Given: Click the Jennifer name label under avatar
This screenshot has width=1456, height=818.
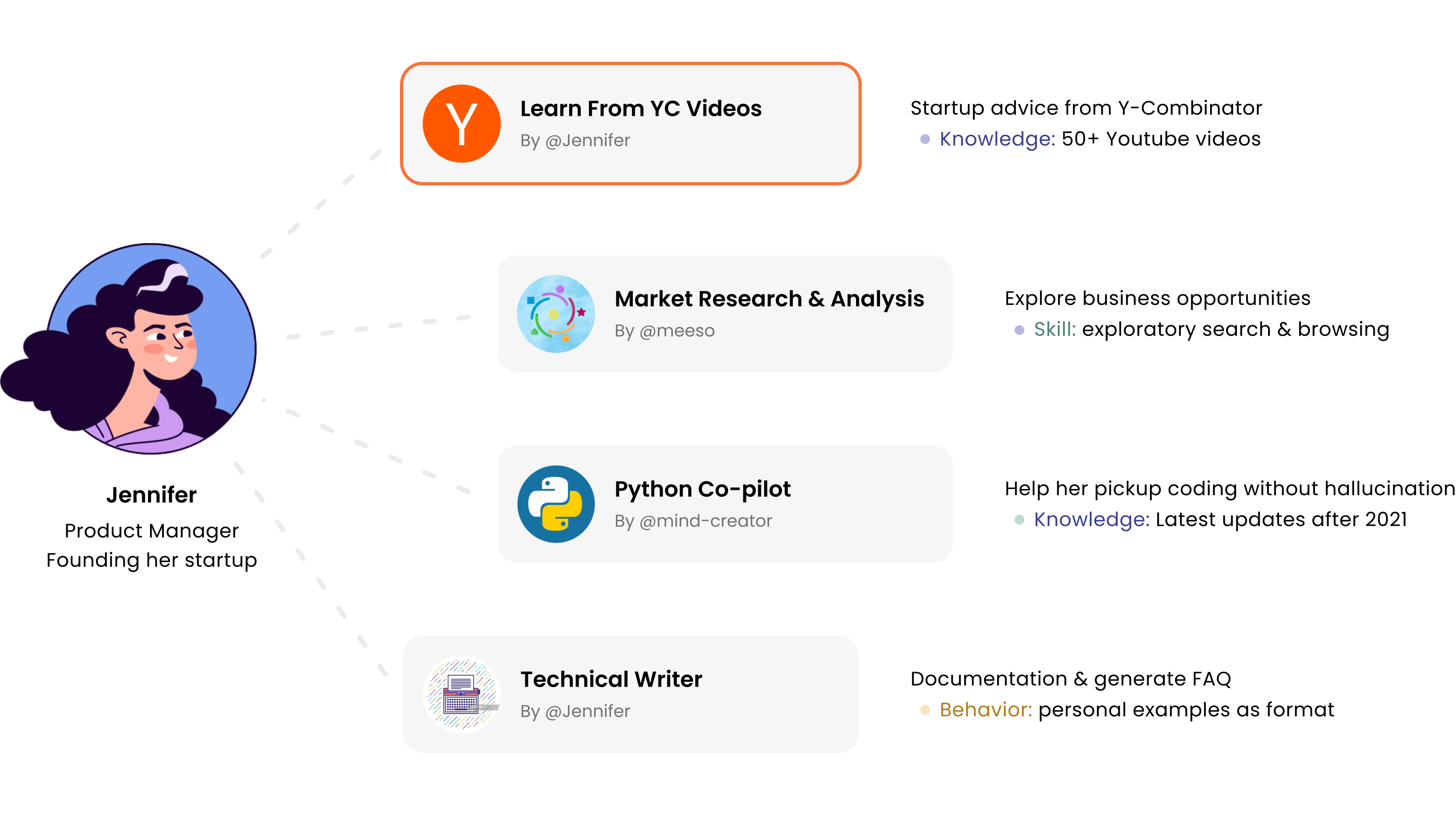Looking at the screenshot, I should click(152, 495).
